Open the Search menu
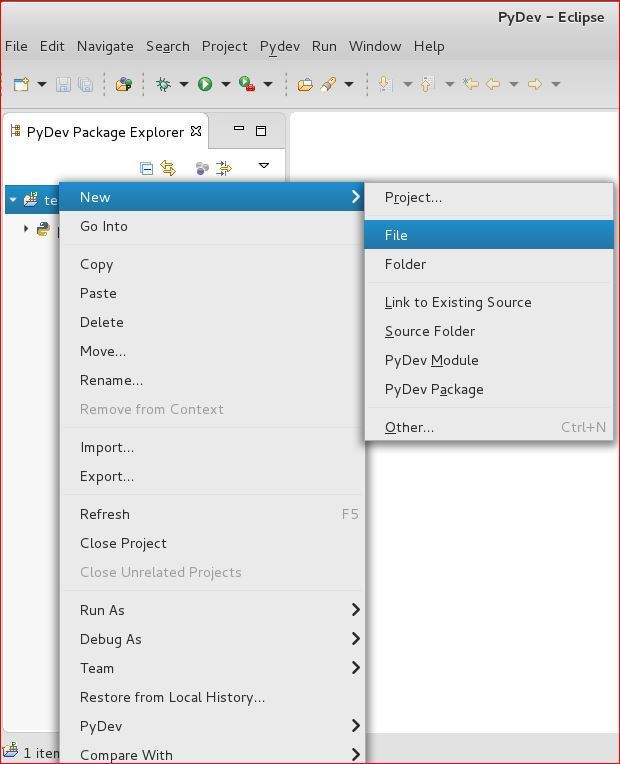This screenshot has width=620, height=764. 168,46
